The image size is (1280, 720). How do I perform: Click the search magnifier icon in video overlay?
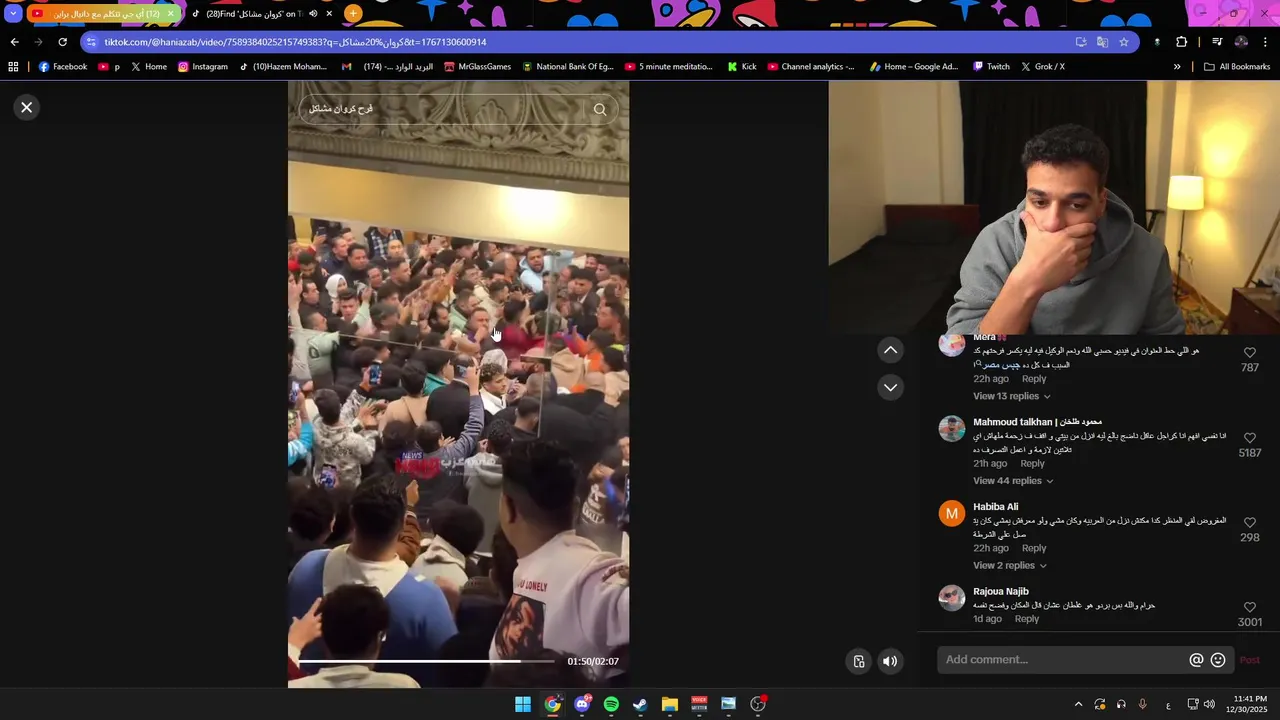coord(600,109)
